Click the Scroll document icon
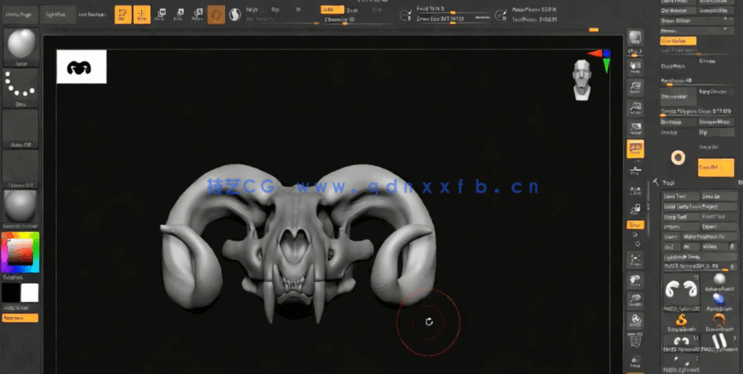The height and width of the screenshot is (374, 743). (x=635, y=67)
